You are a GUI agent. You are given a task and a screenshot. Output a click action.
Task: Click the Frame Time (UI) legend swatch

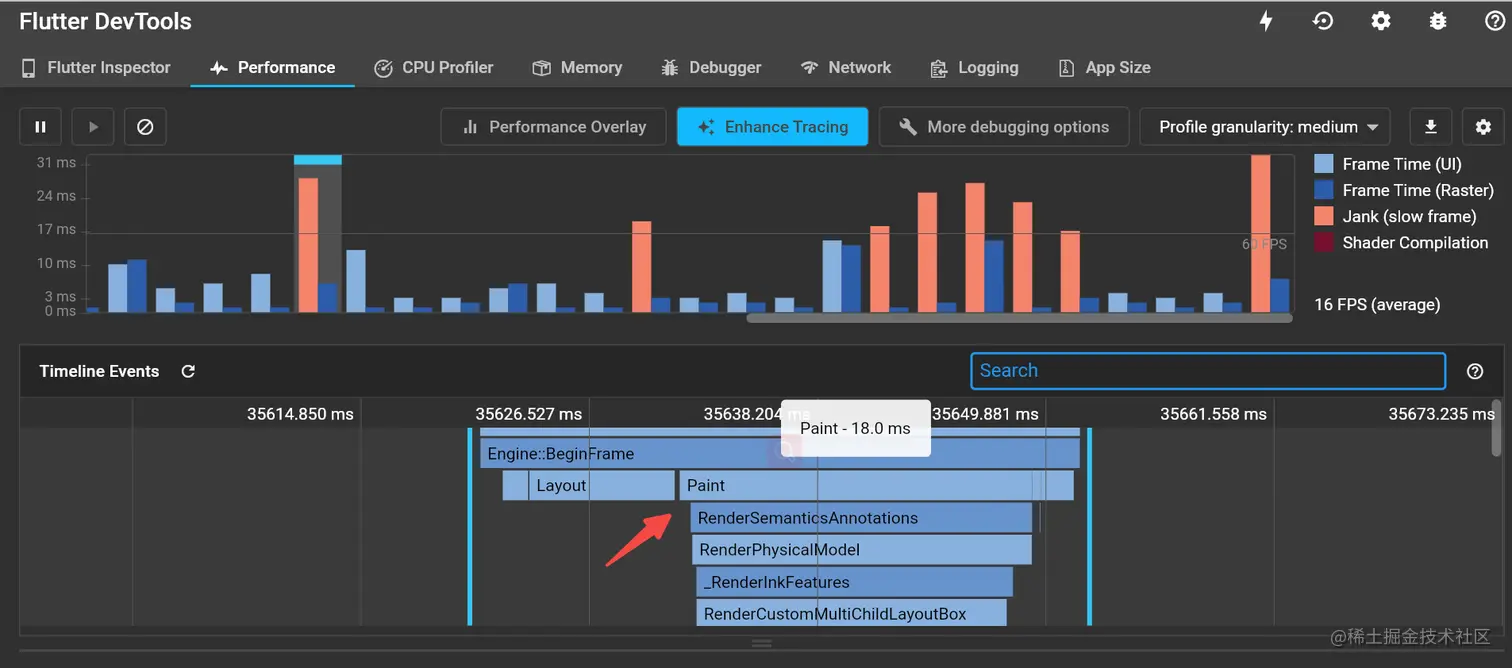click(x=1324, y=164)
